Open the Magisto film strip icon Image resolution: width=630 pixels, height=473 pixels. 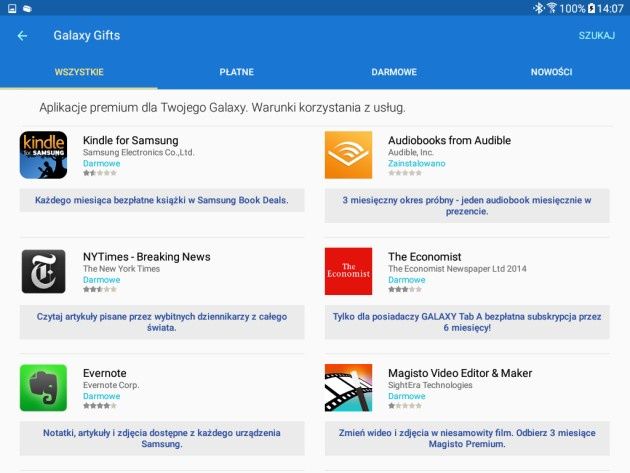pos(348,388)
